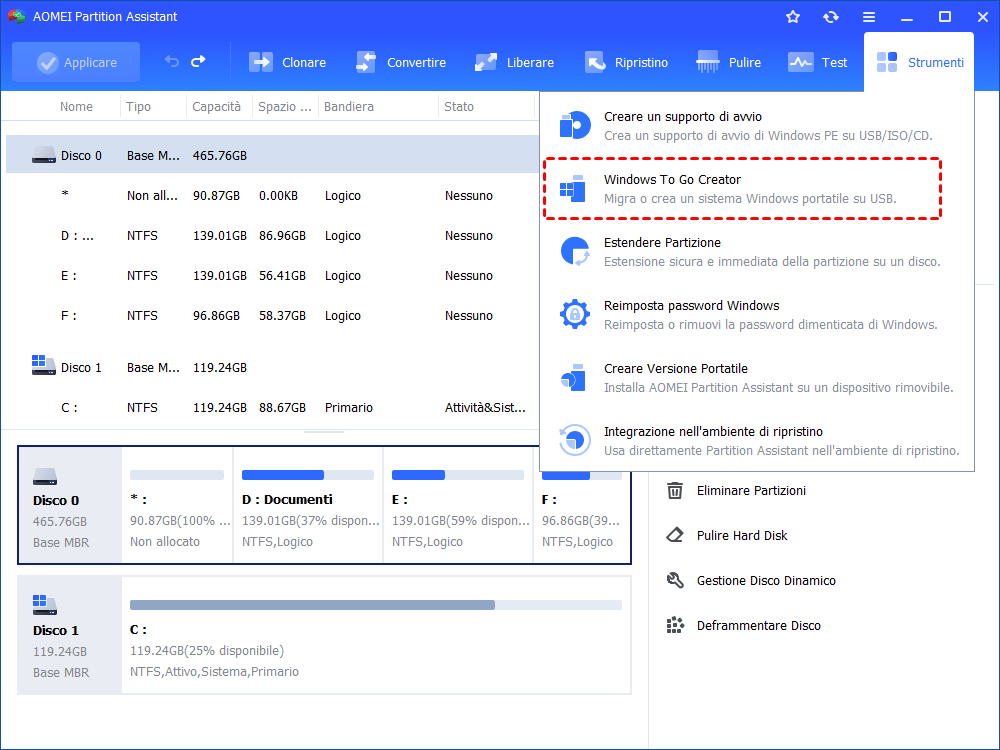This screenshot has height=750, width=1000.
Task: Click the Liberare toolbar item
Action: tap(515, 62)
